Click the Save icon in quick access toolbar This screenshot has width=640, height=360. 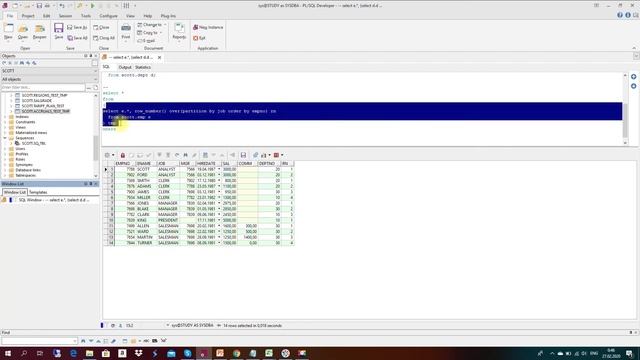(39, 6)
